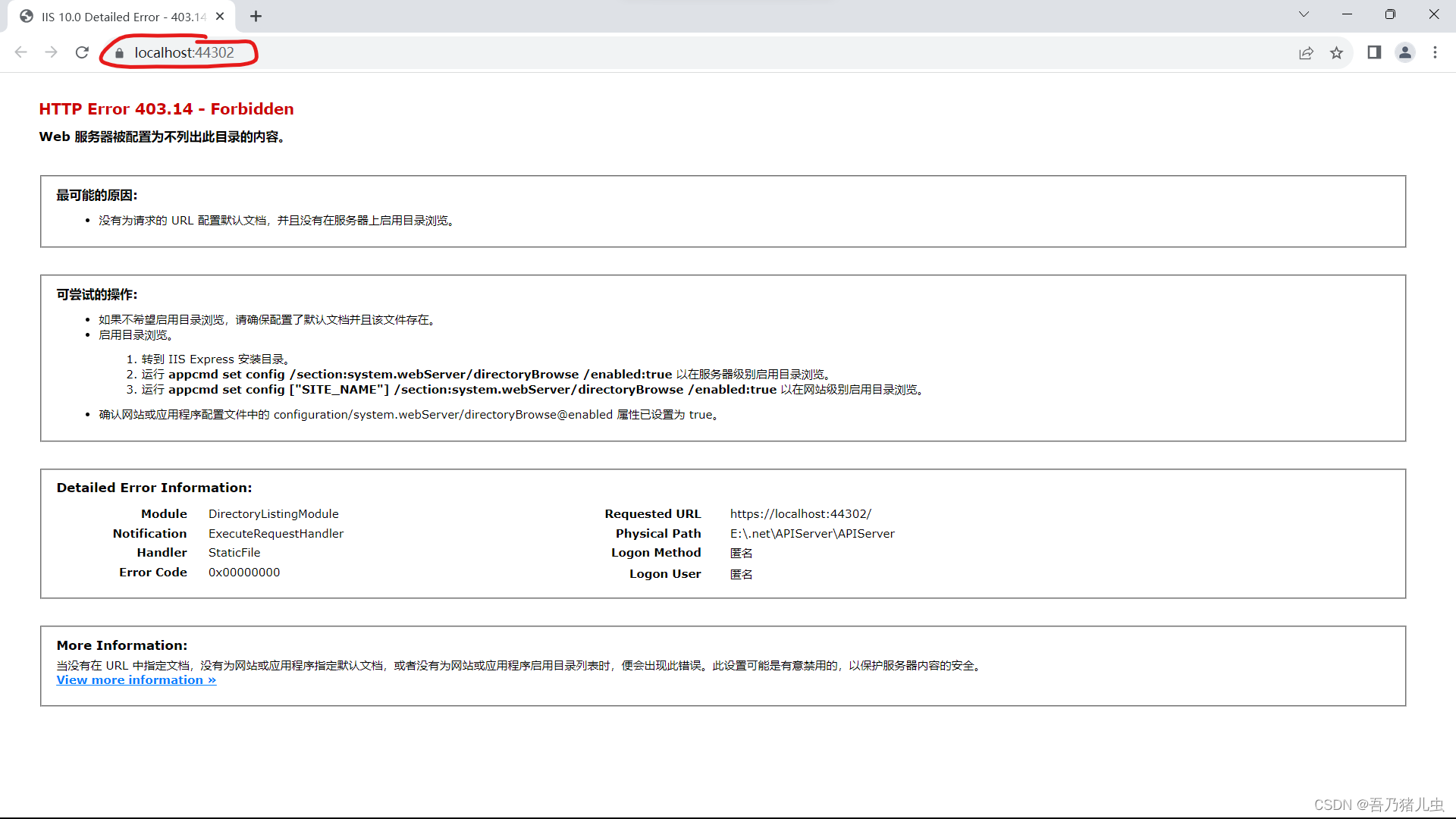Click the HTTP Error 403.14 - Forbidden heading

[x=166, y=108]
